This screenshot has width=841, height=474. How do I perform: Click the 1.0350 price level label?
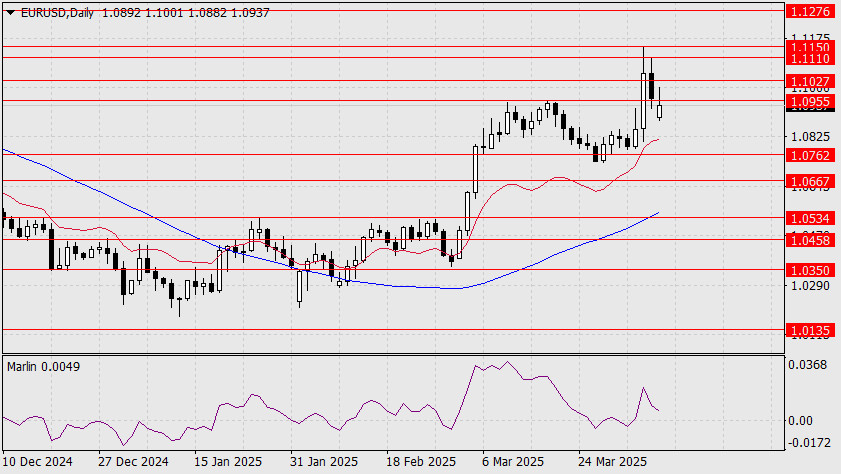810,270
